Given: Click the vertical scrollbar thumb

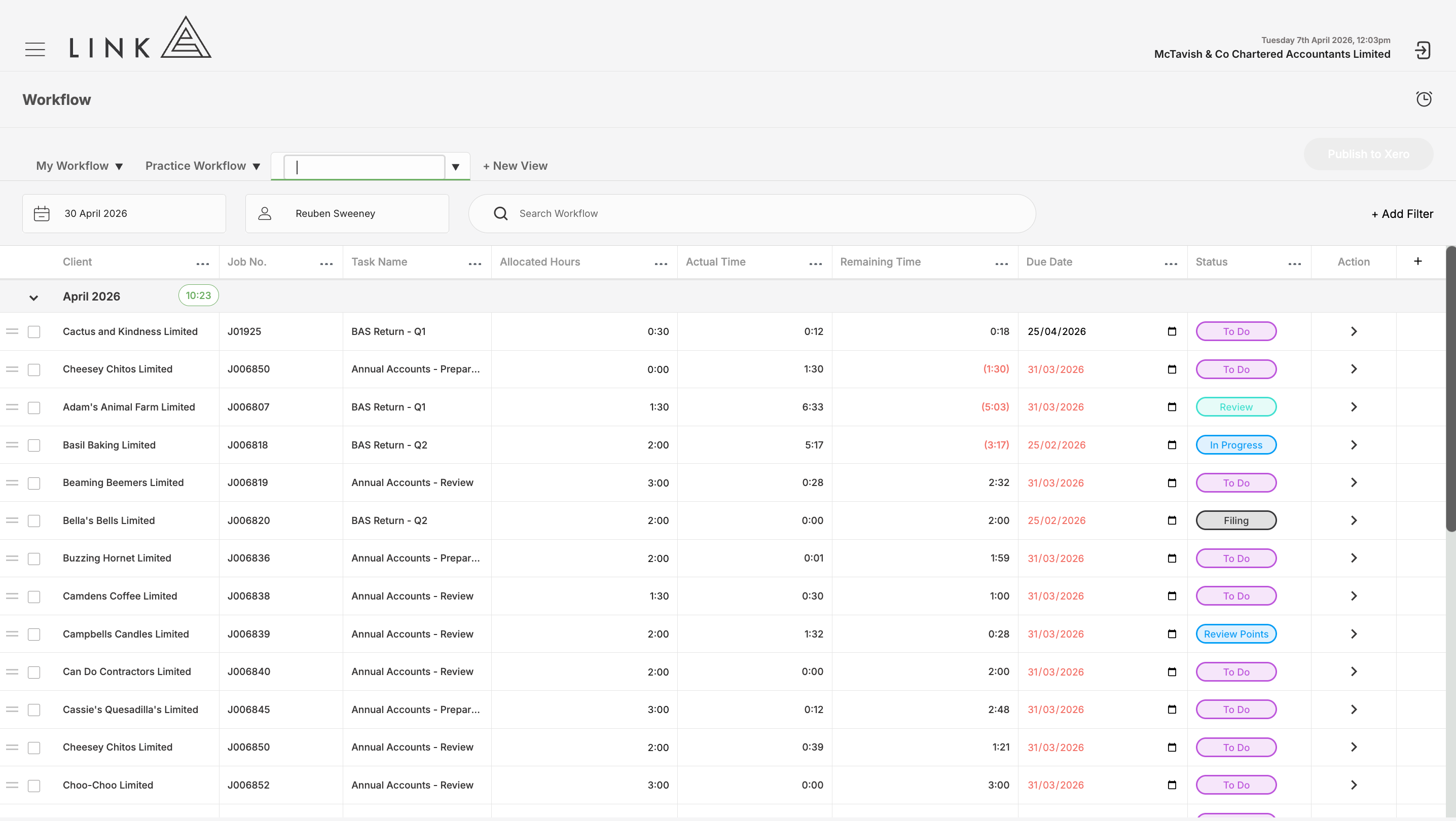Looking at the screenshot, I should click(x=1451, y=389).
